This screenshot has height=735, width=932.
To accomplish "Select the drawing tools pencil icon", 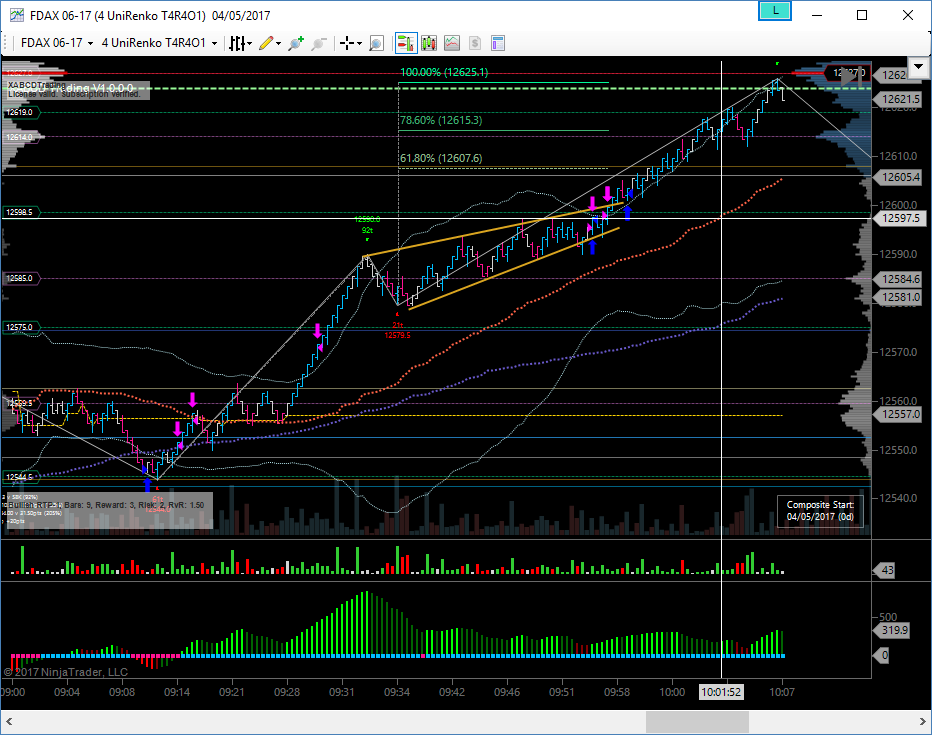I will (266, 43).
